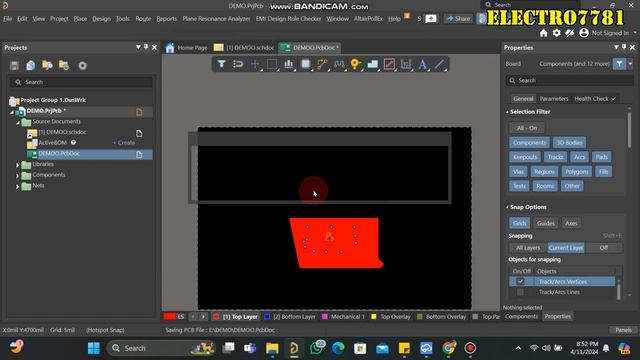640x360 pixels.
Task: Check Track/Arcs Lines snapping checkbox
Action: point(520,292)
